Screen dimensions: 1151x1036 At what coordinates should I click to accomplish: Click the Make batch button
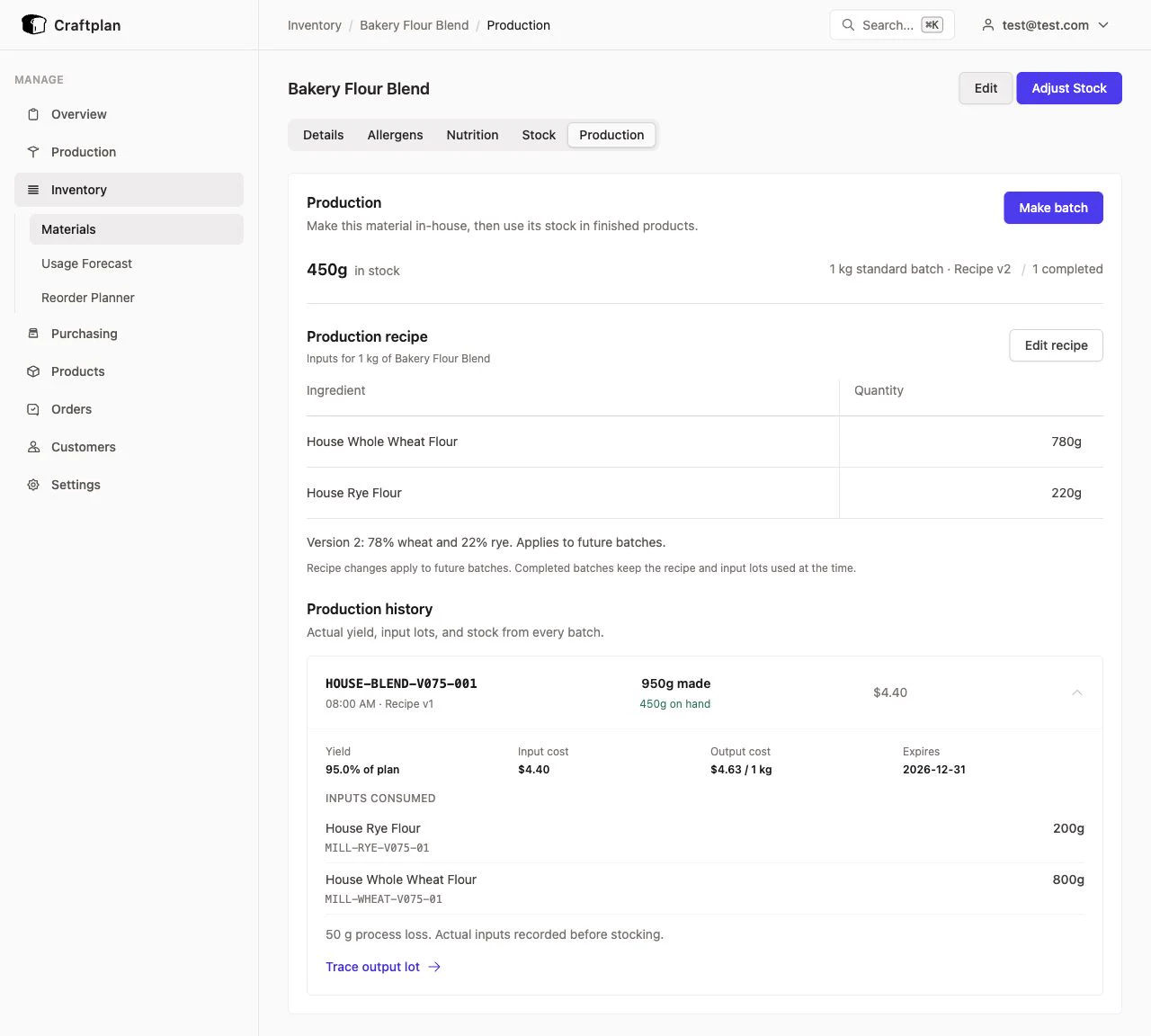point(1053,208)
